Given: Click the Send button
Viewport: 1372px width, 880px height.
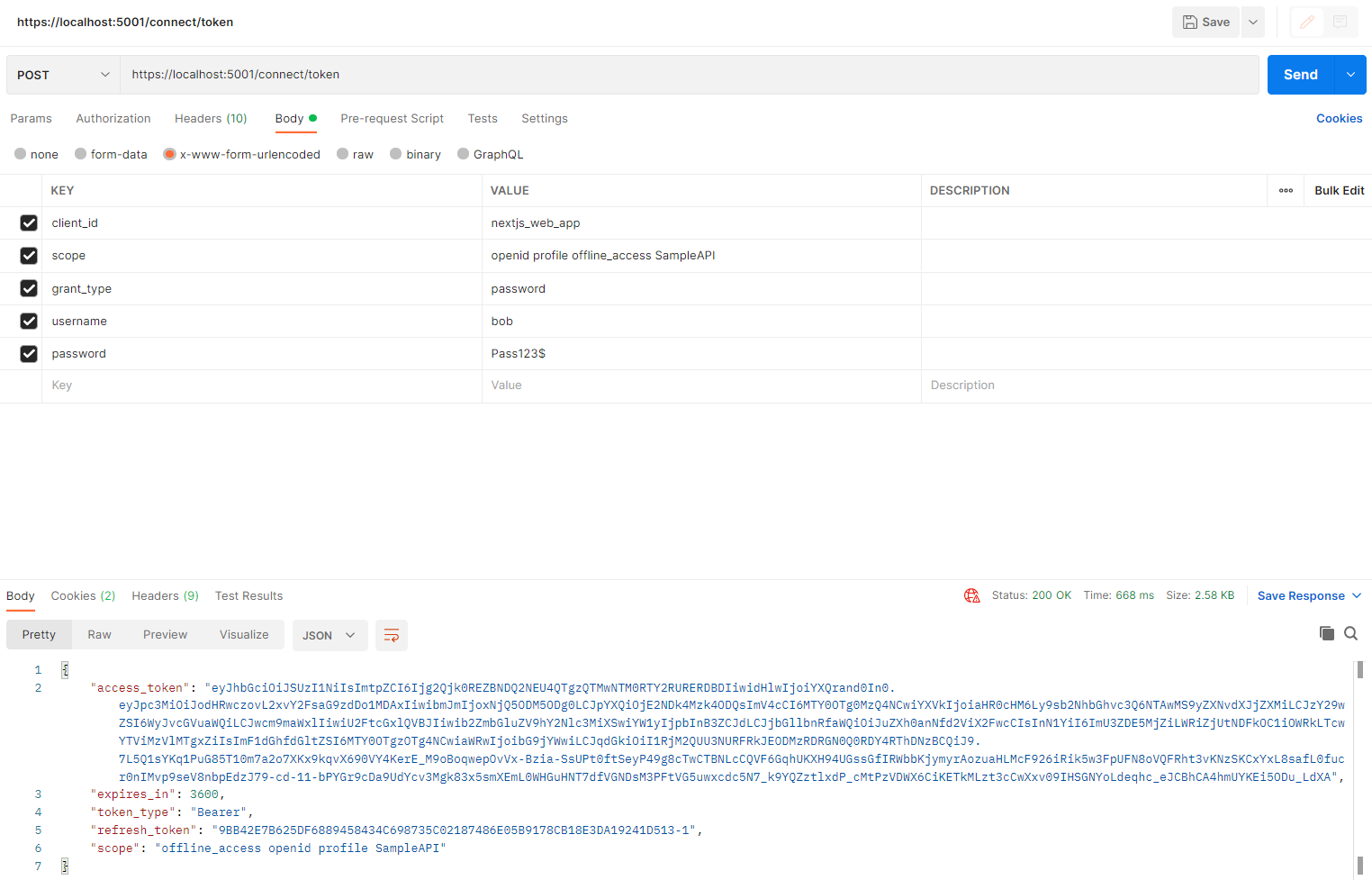Looking at the screenshot, I should coord(1300,75).
